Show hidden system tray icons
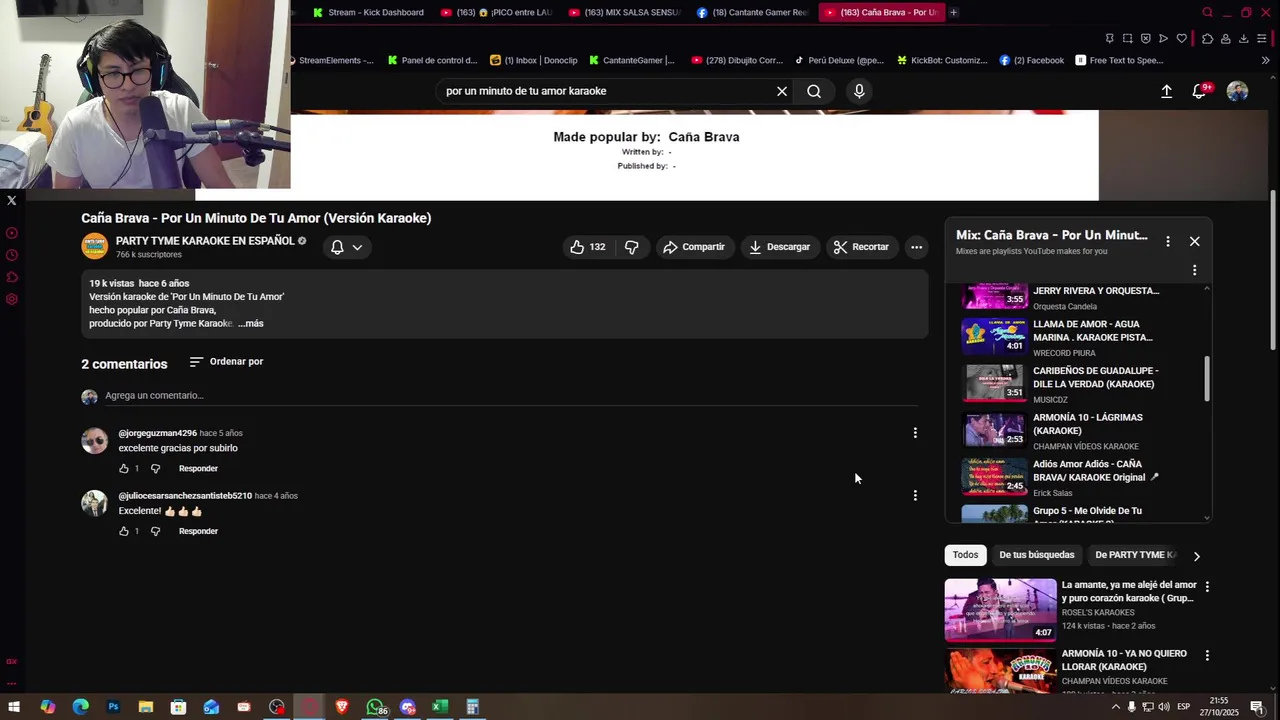 tap(1115, 707)
